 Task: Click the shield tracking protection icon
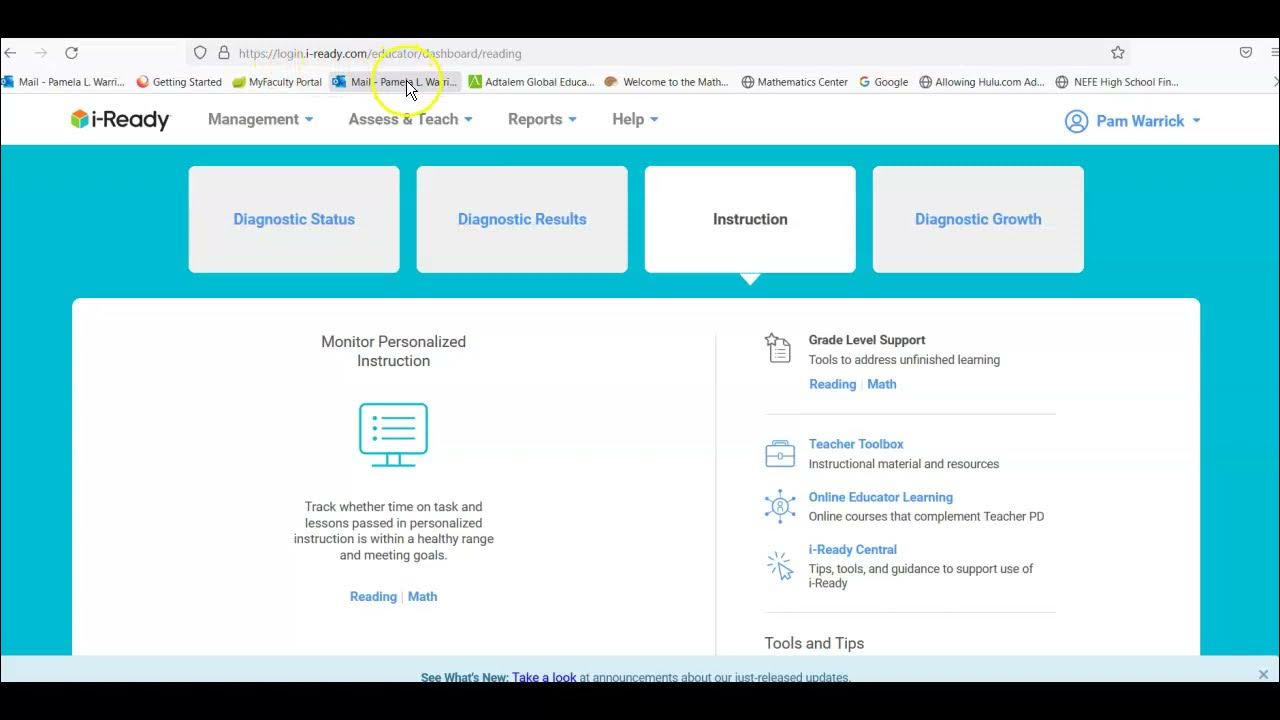pos(200,53)
